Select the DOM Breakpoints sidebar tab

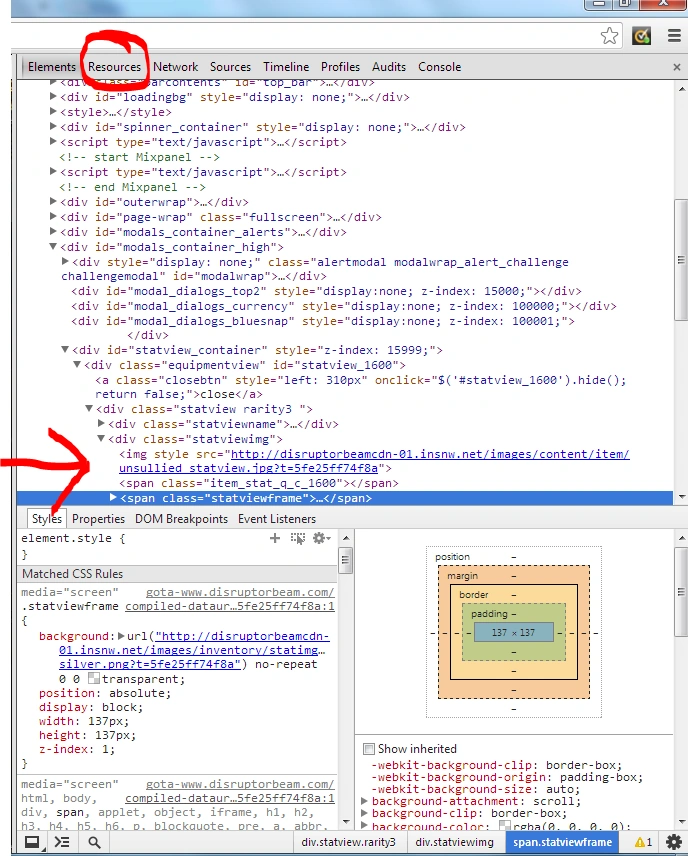coord(181,519)
